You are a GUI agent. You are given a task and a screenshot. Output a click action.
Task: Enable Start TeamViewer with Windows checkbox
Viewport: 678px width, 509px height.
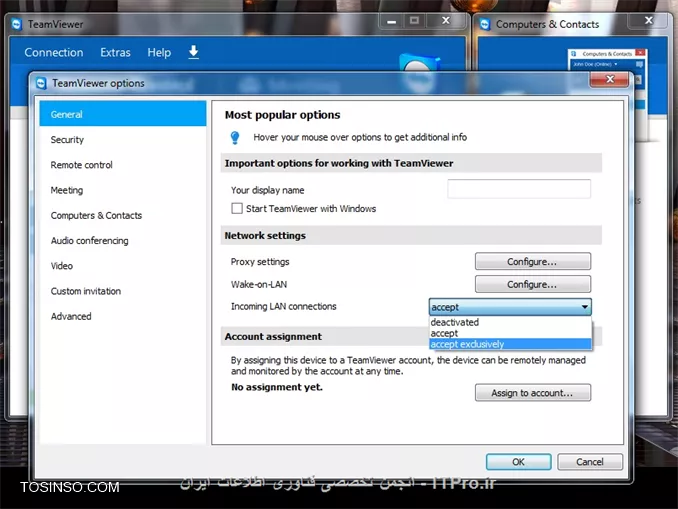click(x=237, y=208)
